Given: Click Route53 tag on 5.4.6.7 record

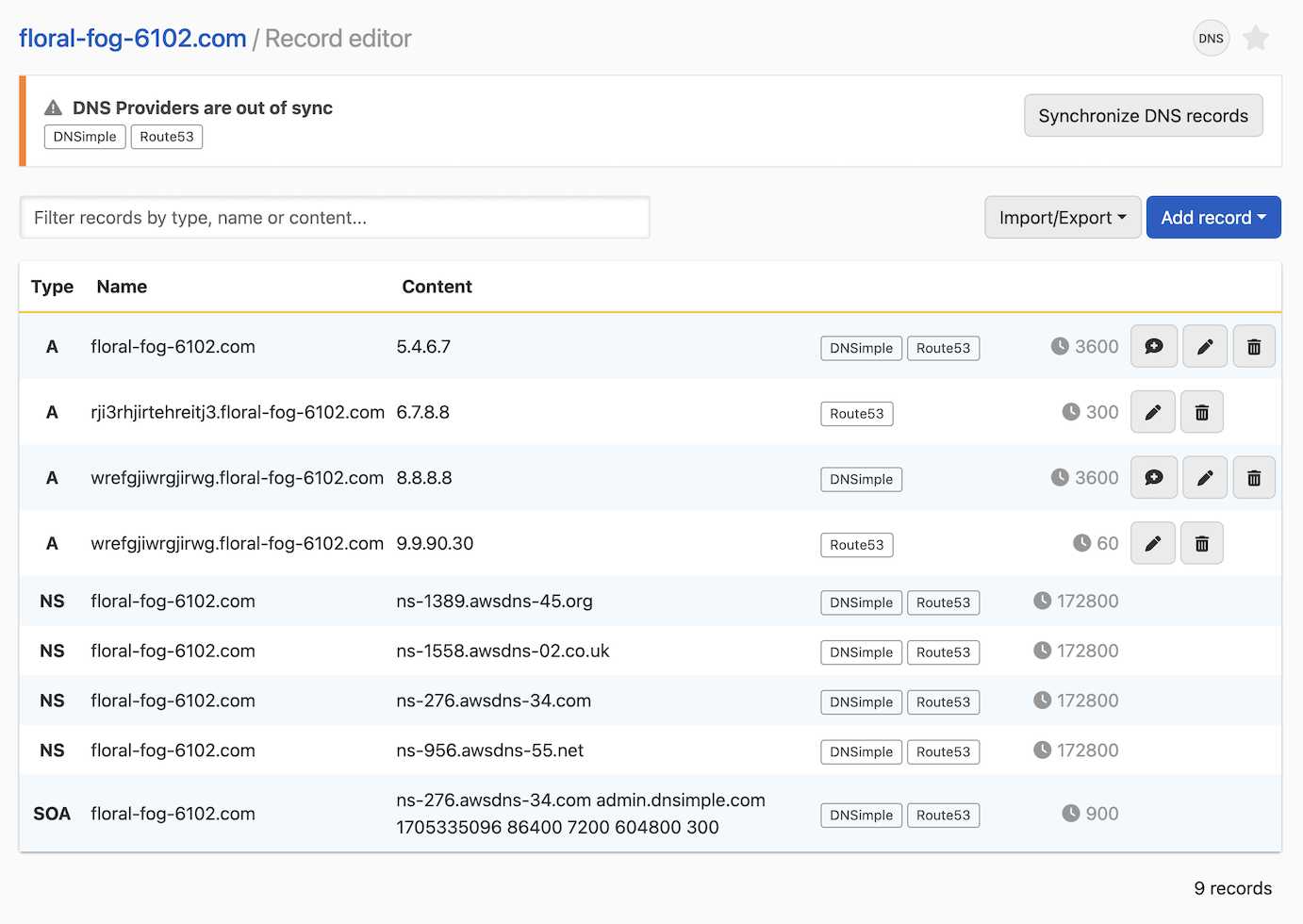Looking at the screenshot, I should (x=944, y=348).
